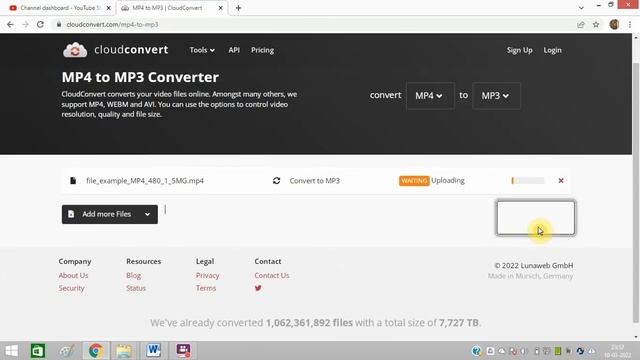
Task: Open the Terms link under Legal
Action: point(206,288)
